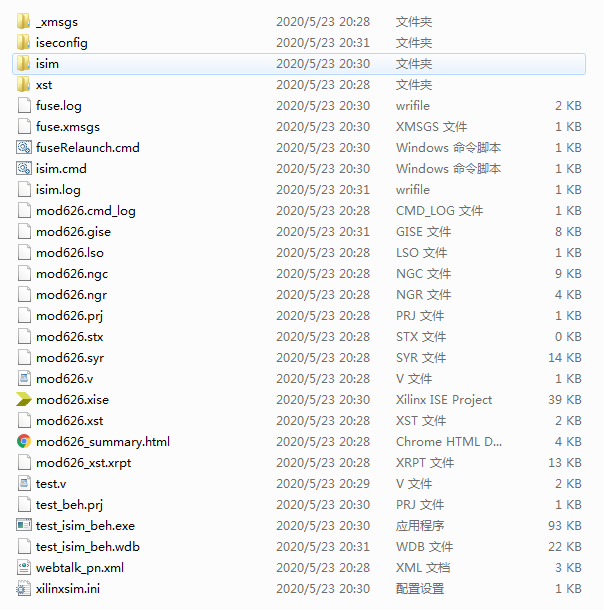The height and width of the screenshot is (610, 604).
Task: Click the 'XMSGS 文件' type cell
Action: pyautogui.click(x=432, y=127)
